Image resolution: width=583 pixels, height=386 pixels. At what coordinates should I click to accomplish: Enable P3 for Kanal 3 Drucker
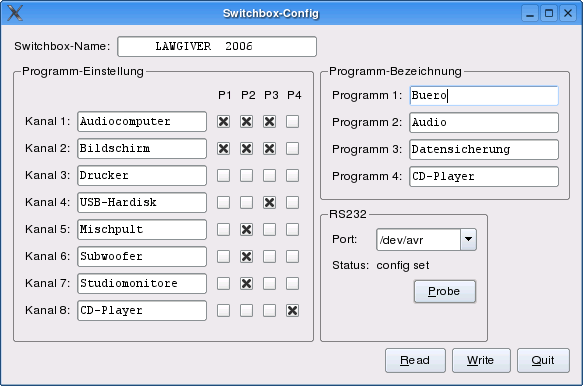(x=270, y=176)
